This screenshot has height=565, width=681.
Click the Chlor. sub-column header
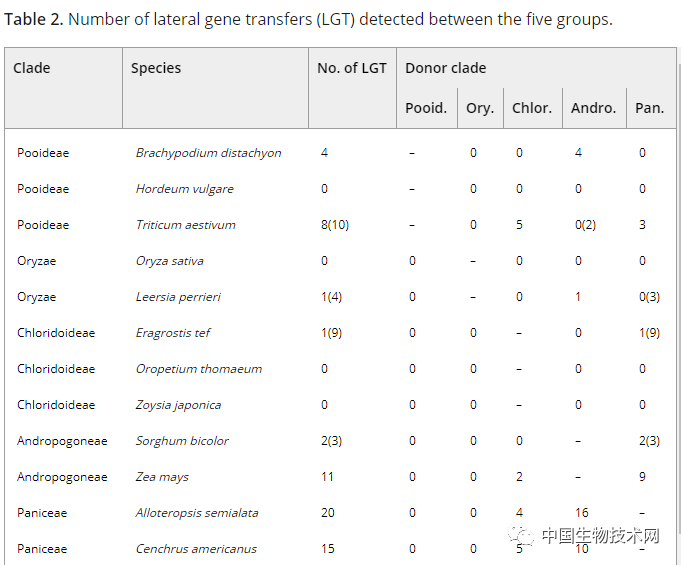532,108
